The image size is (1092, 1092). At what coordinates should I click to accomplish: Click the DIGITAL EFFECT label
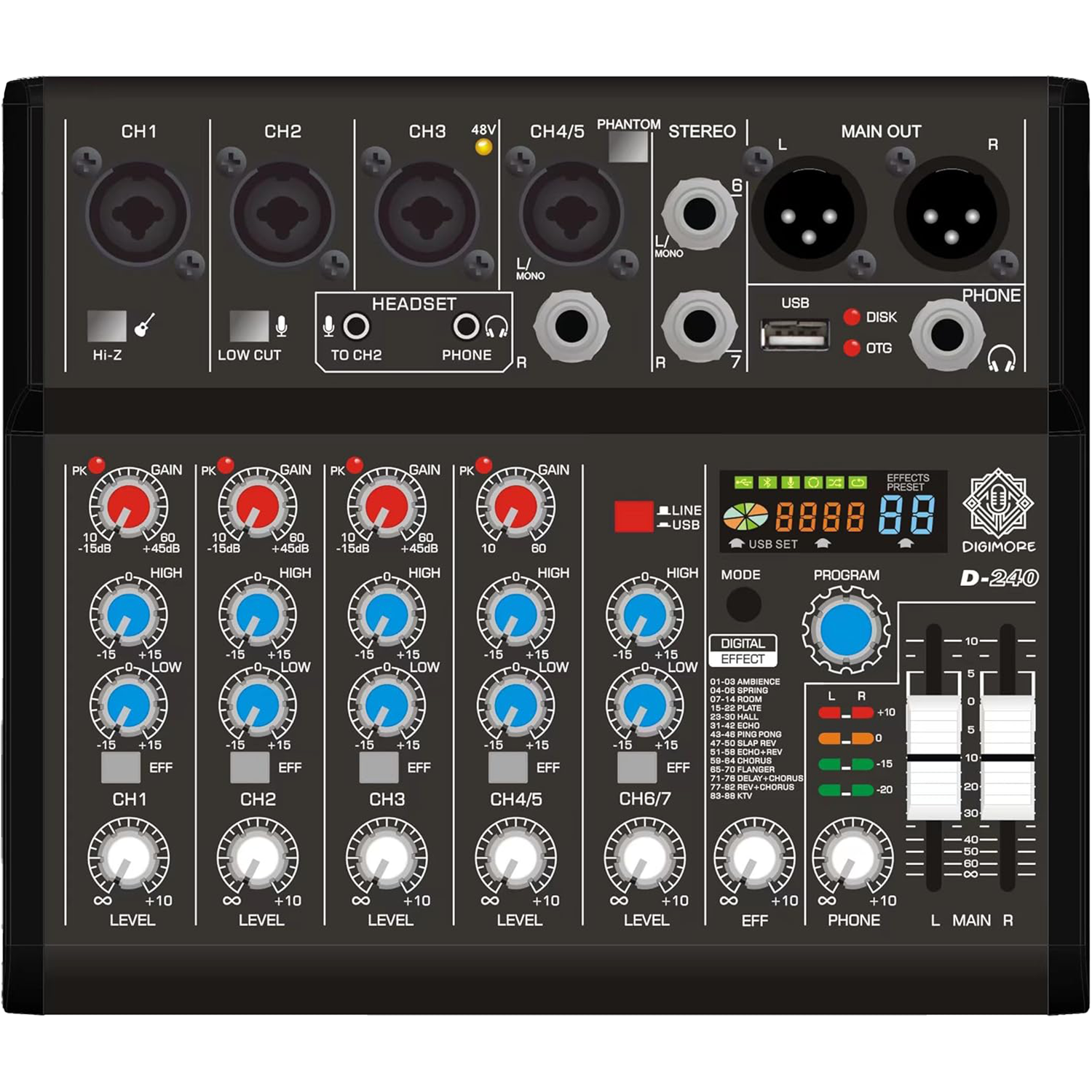coord(744,649)
